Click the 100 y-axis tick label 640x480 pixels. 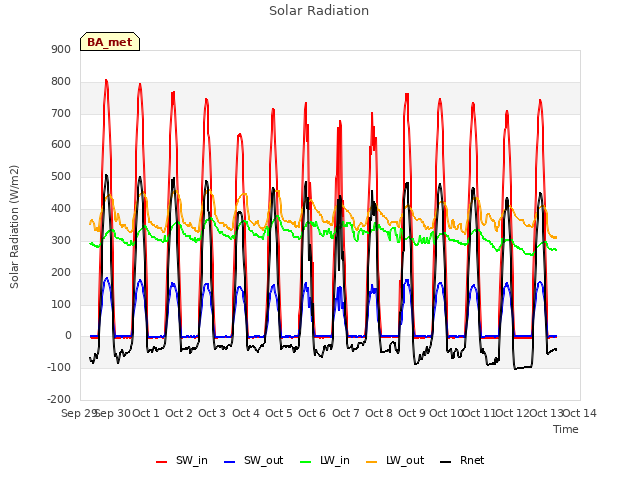pyautogui.click(x=61, y=304)
